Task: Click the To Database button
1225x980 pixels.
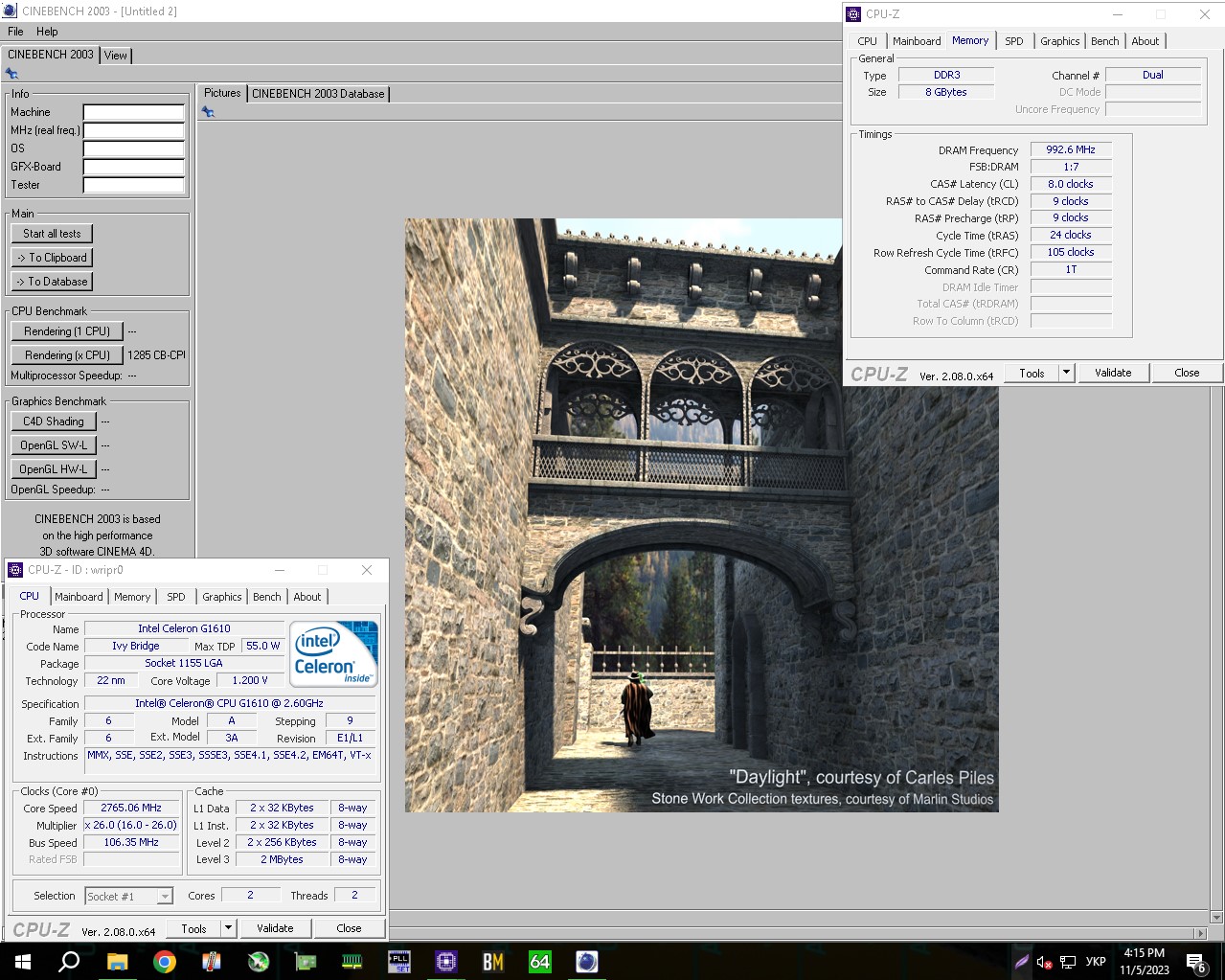Action: (53, 282)
